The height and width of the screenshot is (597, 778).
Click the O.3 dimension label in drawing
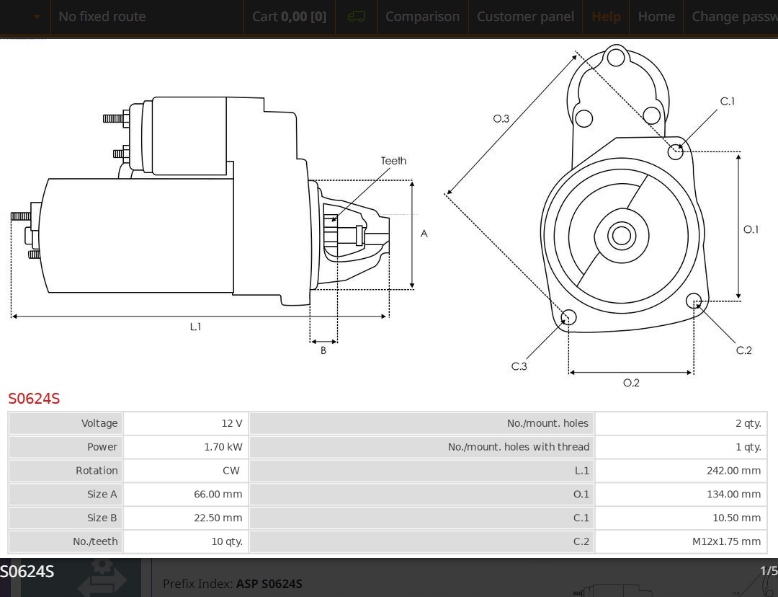pyautogui.click(x=501, y=119)
